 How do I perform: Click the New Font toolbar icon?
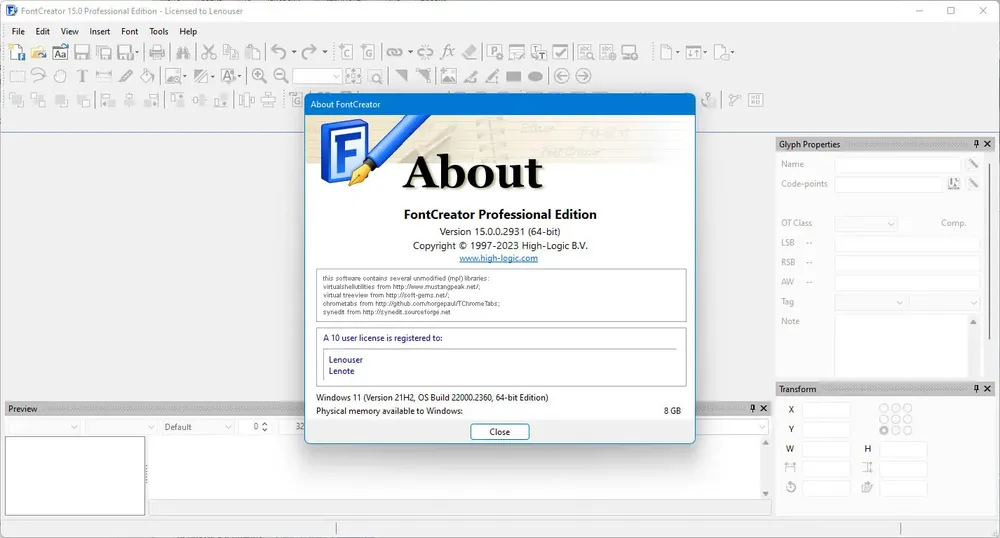[x=17, y=52]
